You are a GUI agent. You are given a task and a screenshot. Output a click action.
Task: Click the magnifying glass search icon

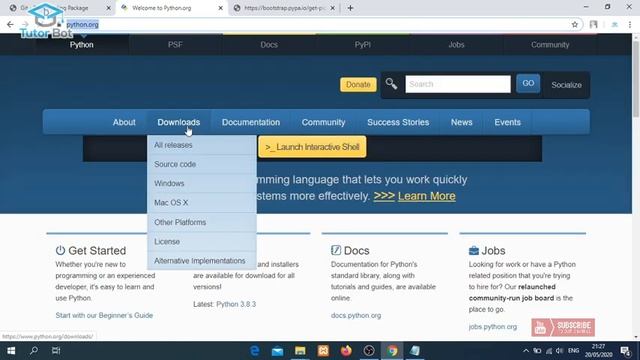click(391, 84)
